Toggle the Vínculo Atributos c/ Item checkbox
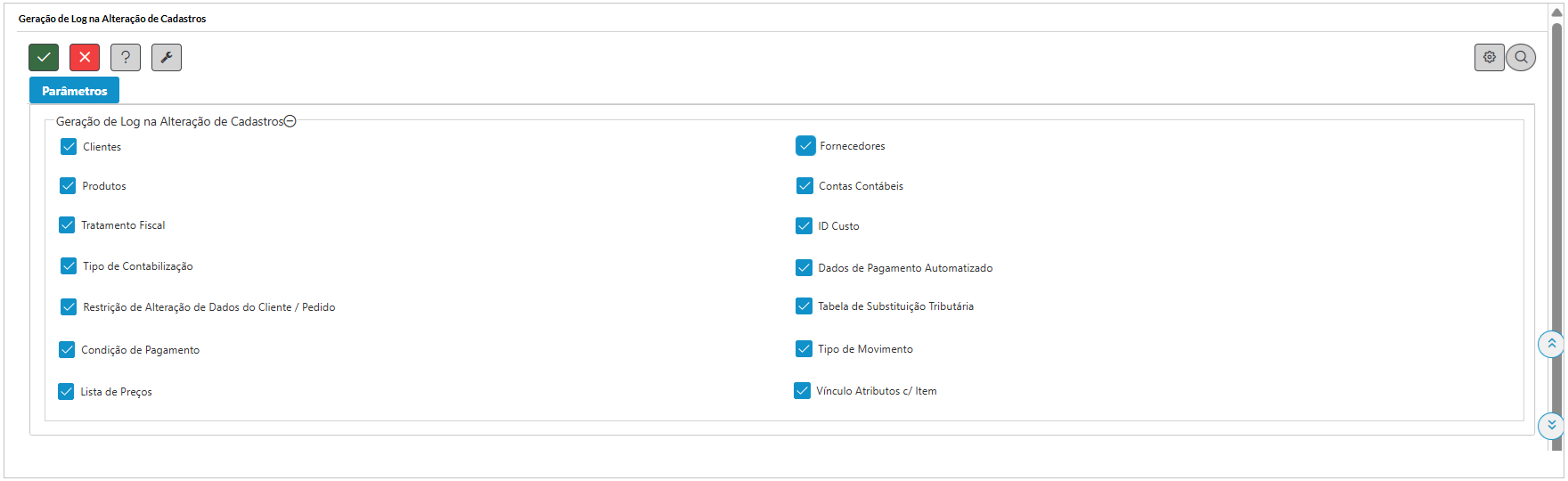The height and width of the screenshot is (481, 1568). (x=802, y=390)
